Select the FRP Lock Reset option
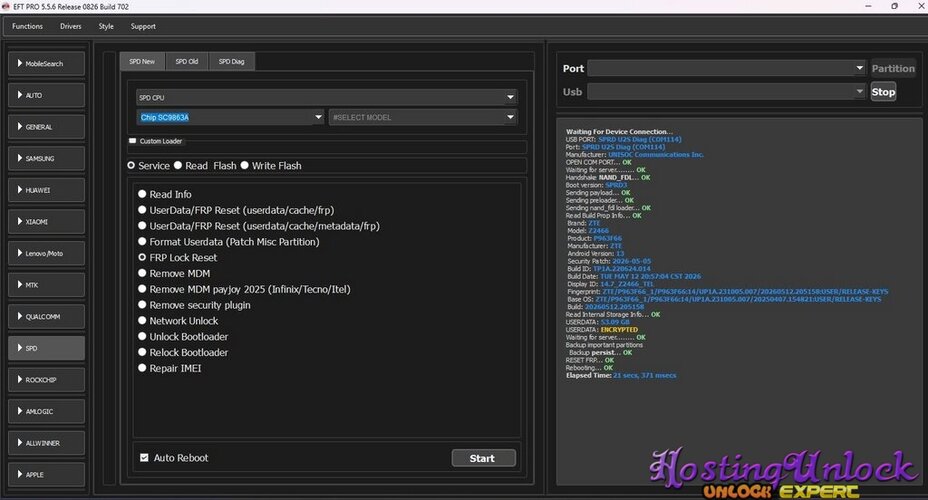 coord(142,257)
